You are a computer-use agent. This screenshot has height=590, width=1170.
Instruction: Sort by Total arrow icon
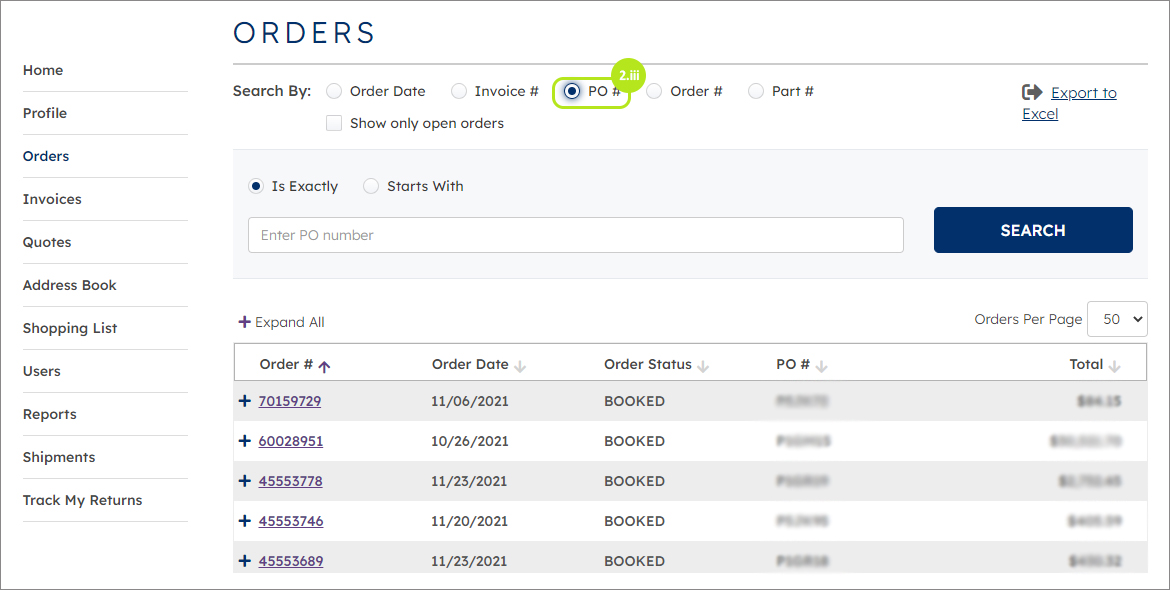(1114, 366)
